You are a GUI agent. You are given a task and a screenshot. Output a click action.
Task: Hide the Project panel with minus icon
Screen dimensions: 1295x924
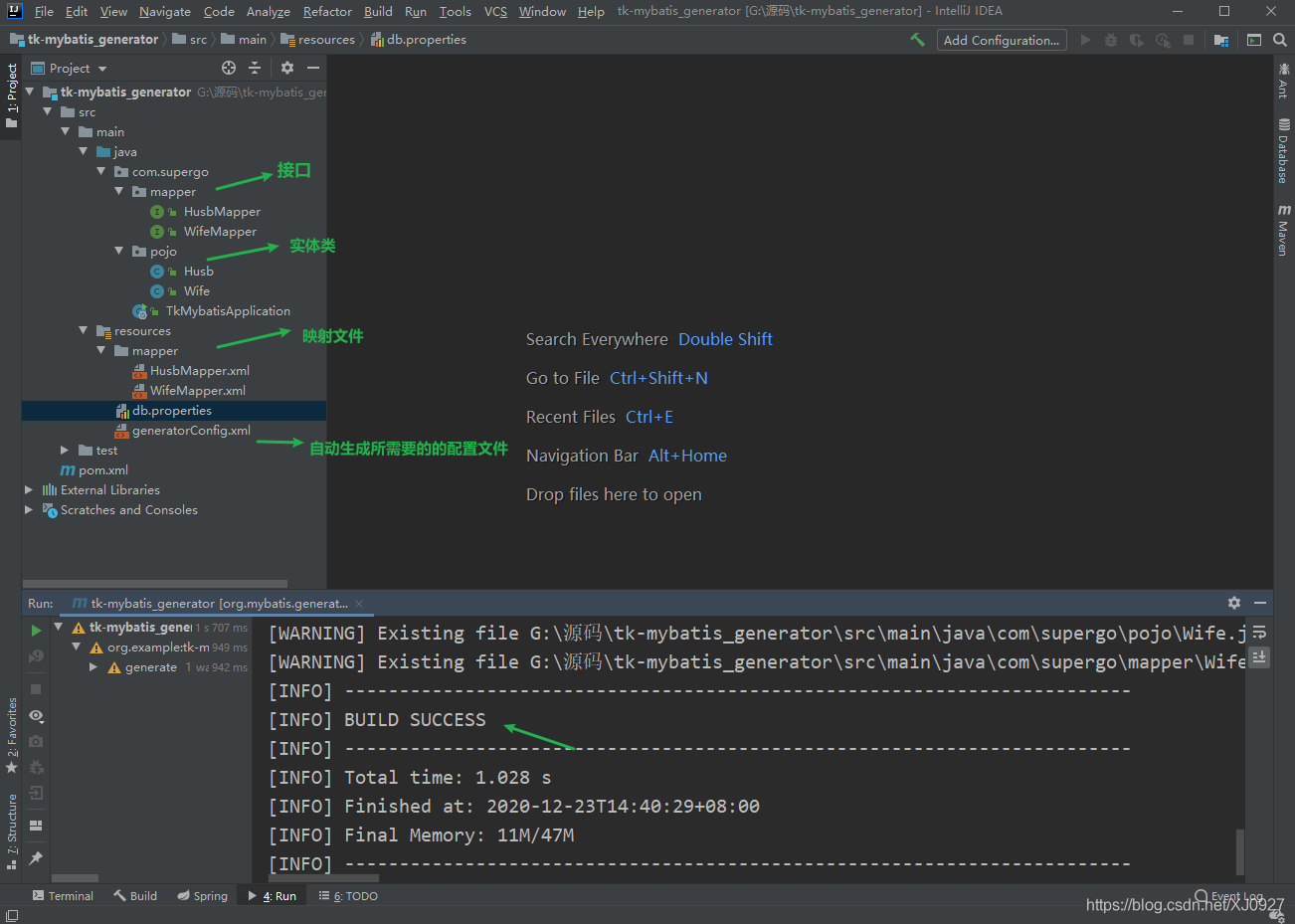pyautogui.click(x=313, y=68)
